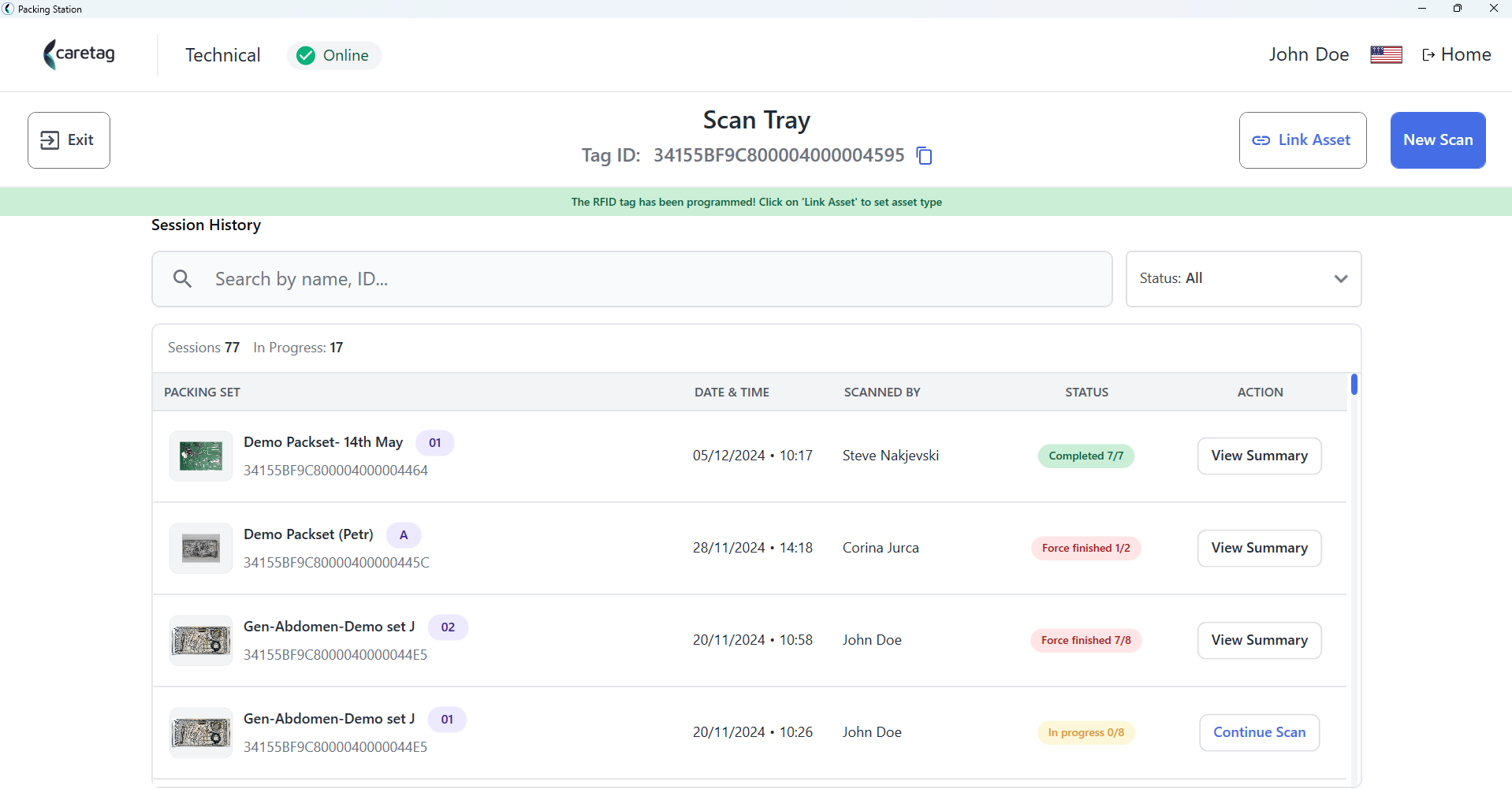
Task: Click the Search by name, ID field
Action: pos(631,279)
